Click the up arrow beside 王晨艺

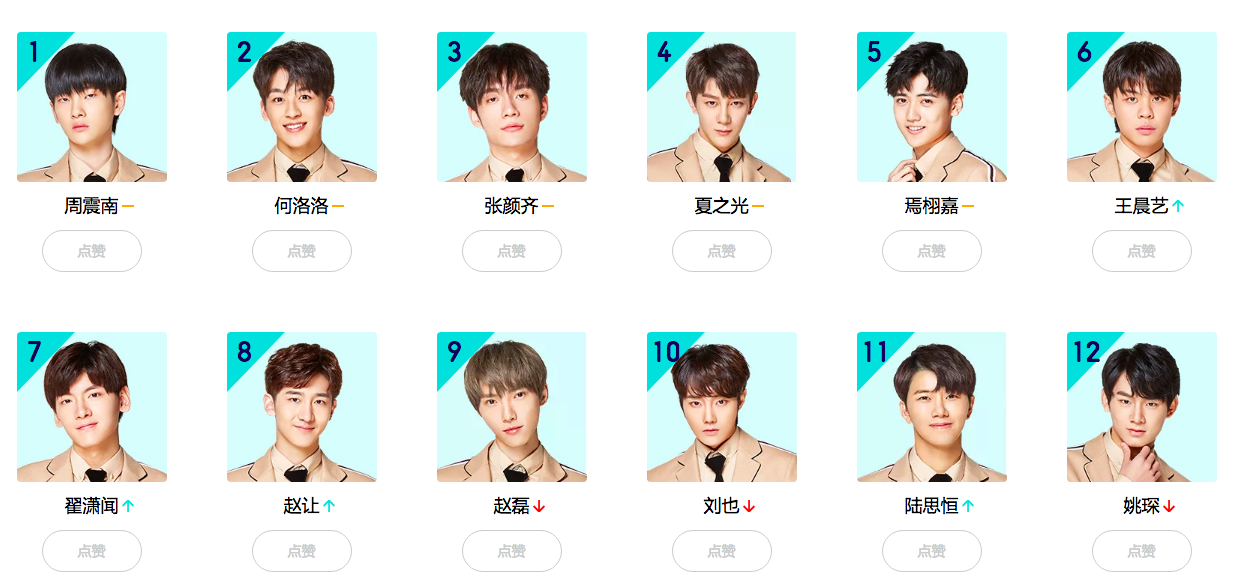pyautogui.click(x=1178, y=207)
